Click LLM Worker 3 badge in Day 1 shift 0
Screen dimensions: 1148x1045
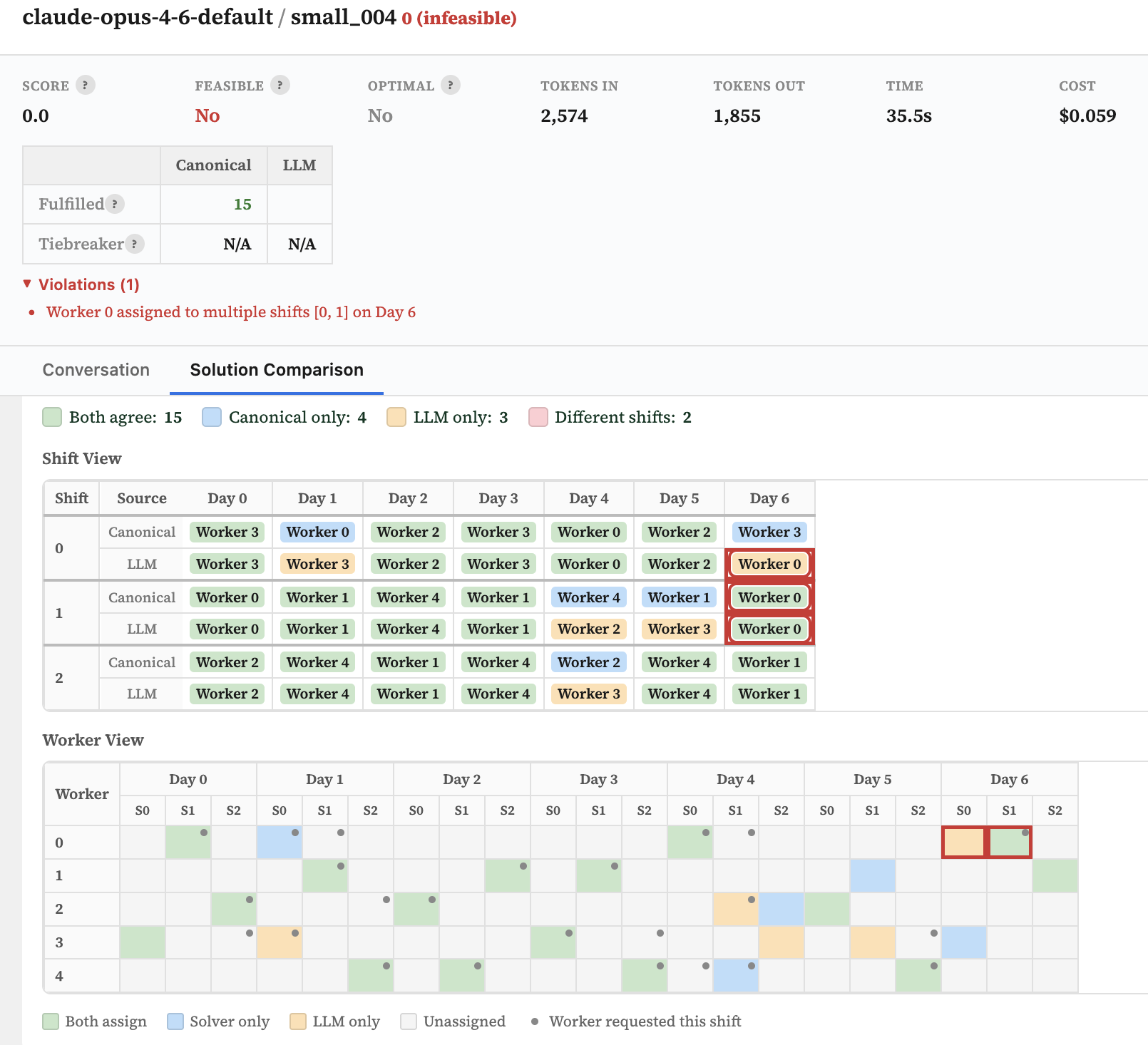pos(318,564)
